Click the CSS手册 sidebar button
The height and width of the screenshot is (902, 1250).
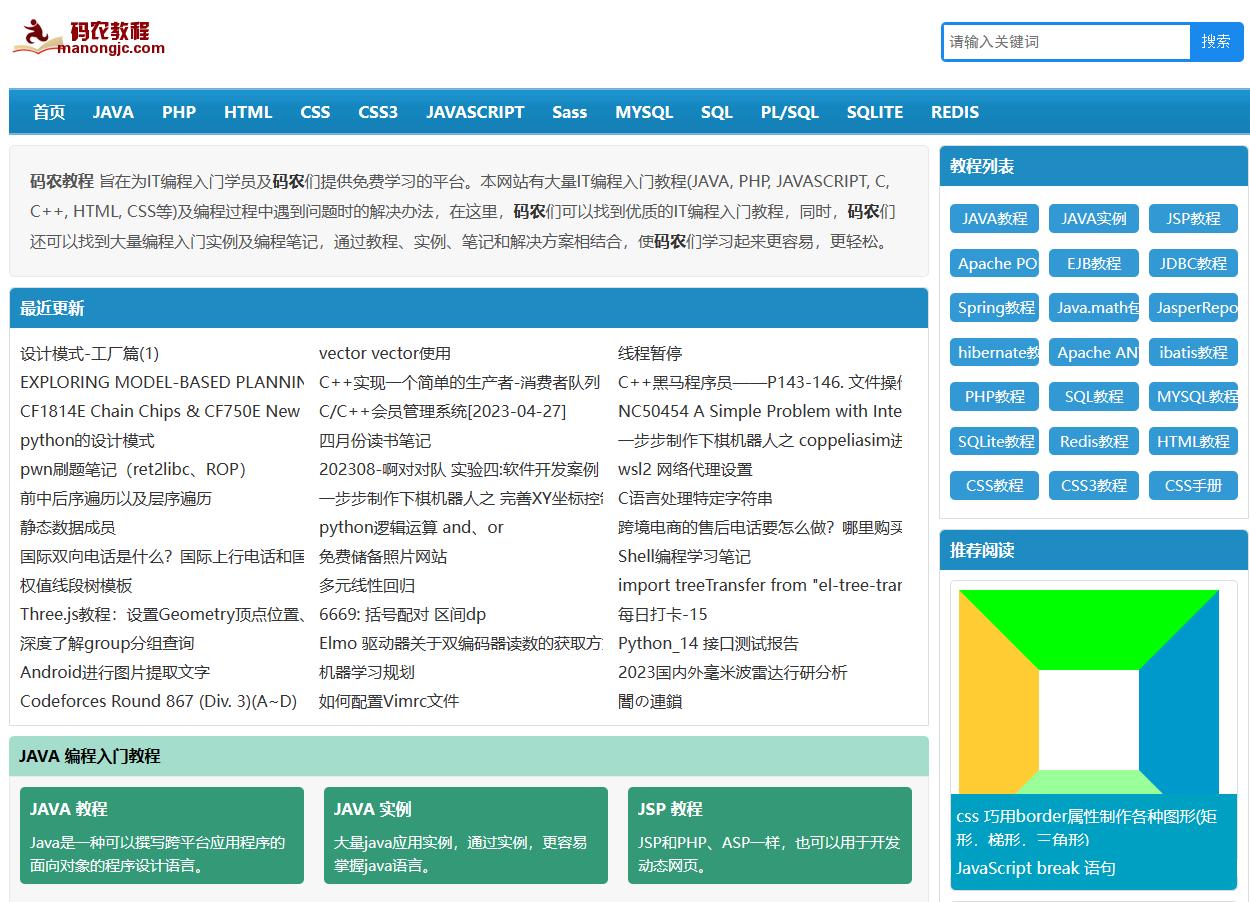pos(1193,485)
